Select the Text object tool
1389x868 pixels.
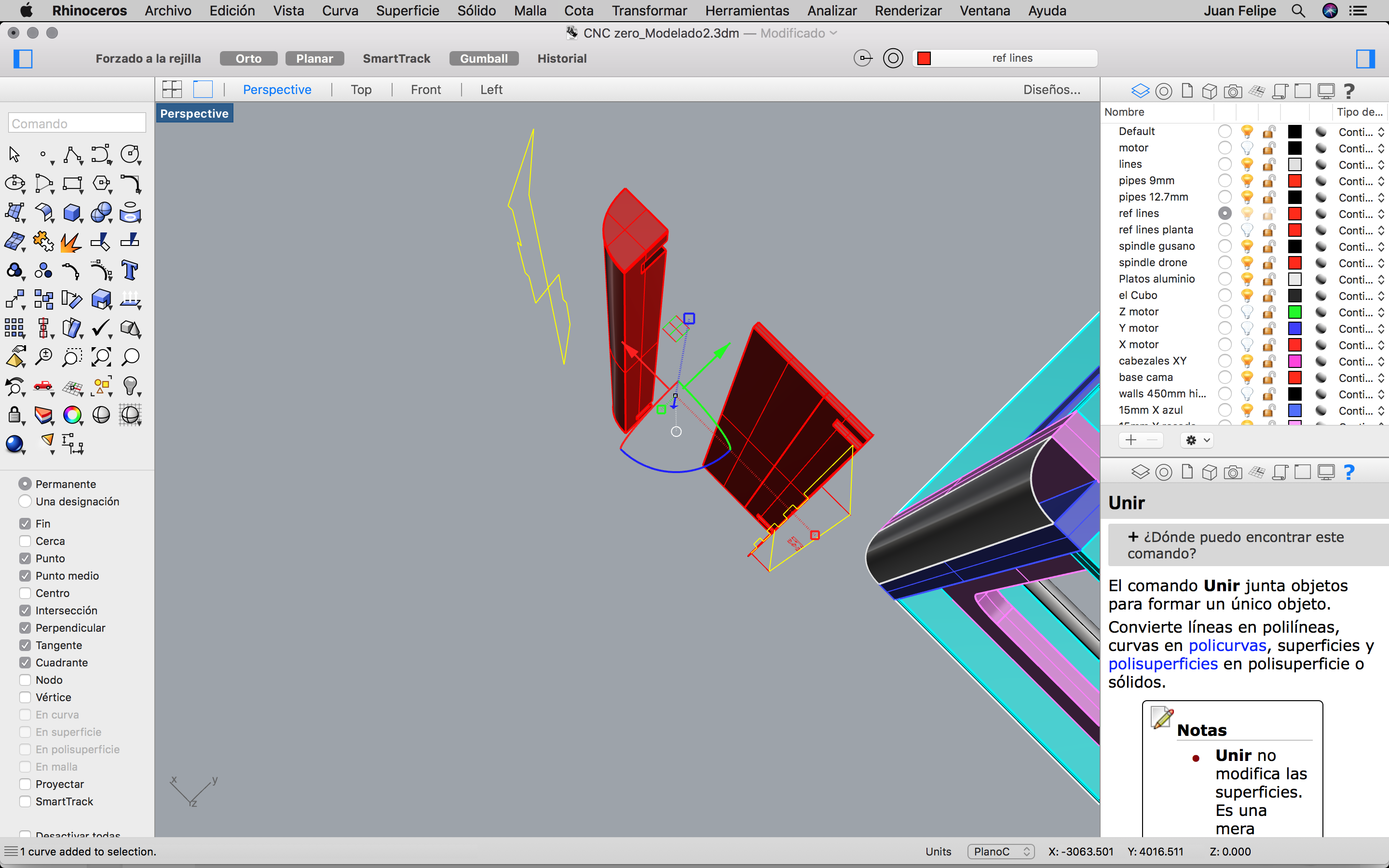[x=130, y=271]
